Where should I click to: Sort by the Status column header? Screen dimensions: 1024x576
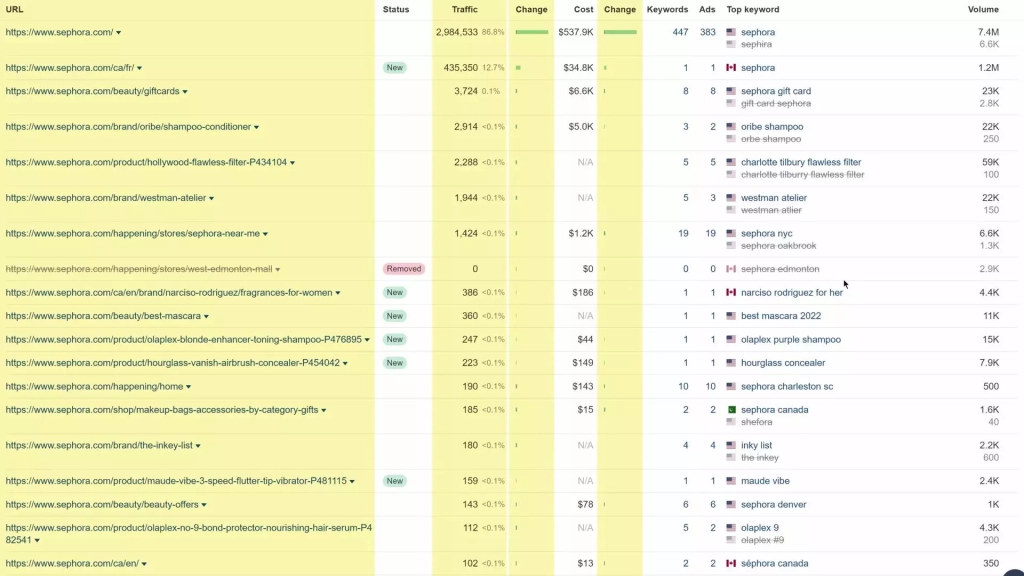tap(396, 9)
